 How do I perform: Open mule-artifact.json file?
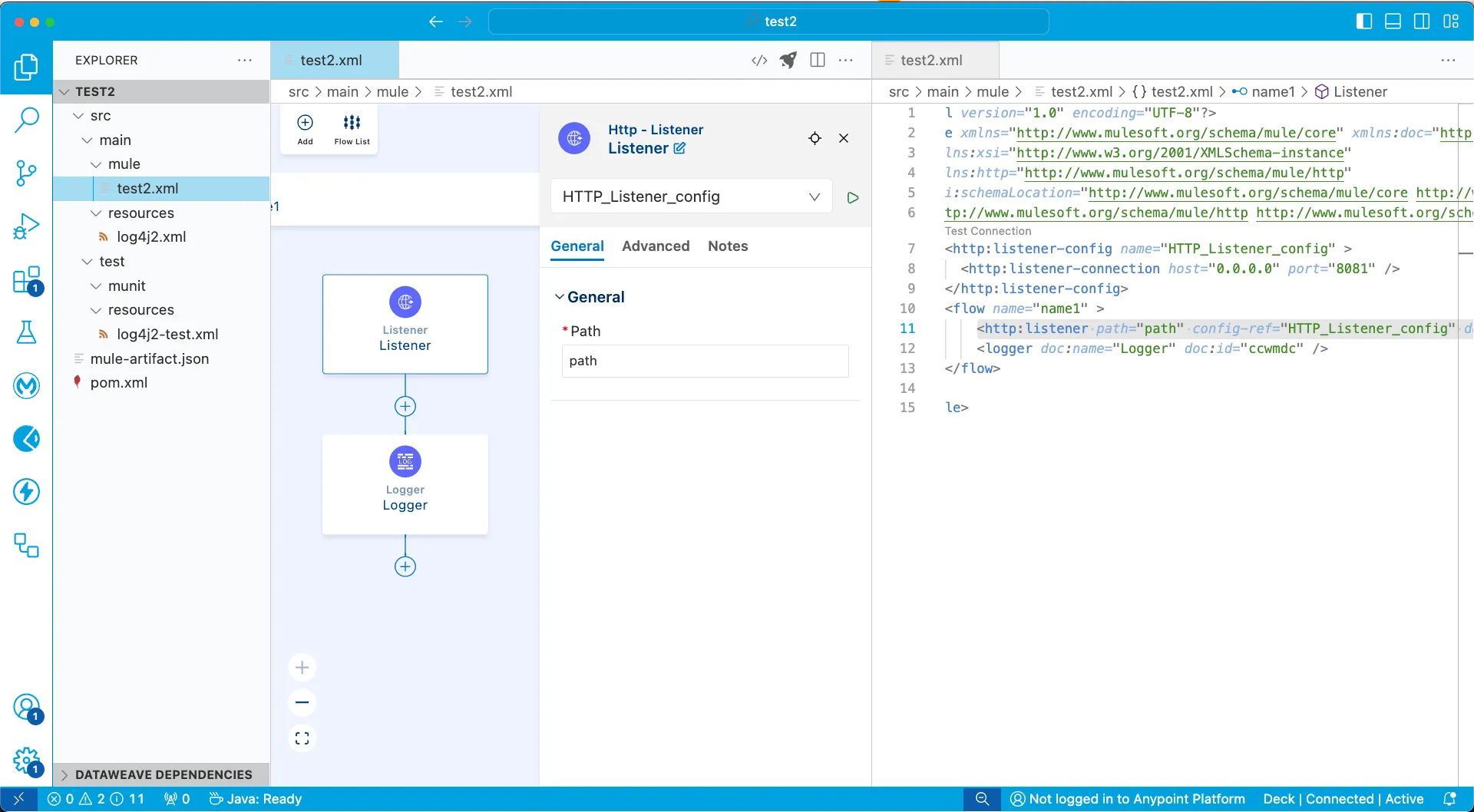click(x=161, y=358)
